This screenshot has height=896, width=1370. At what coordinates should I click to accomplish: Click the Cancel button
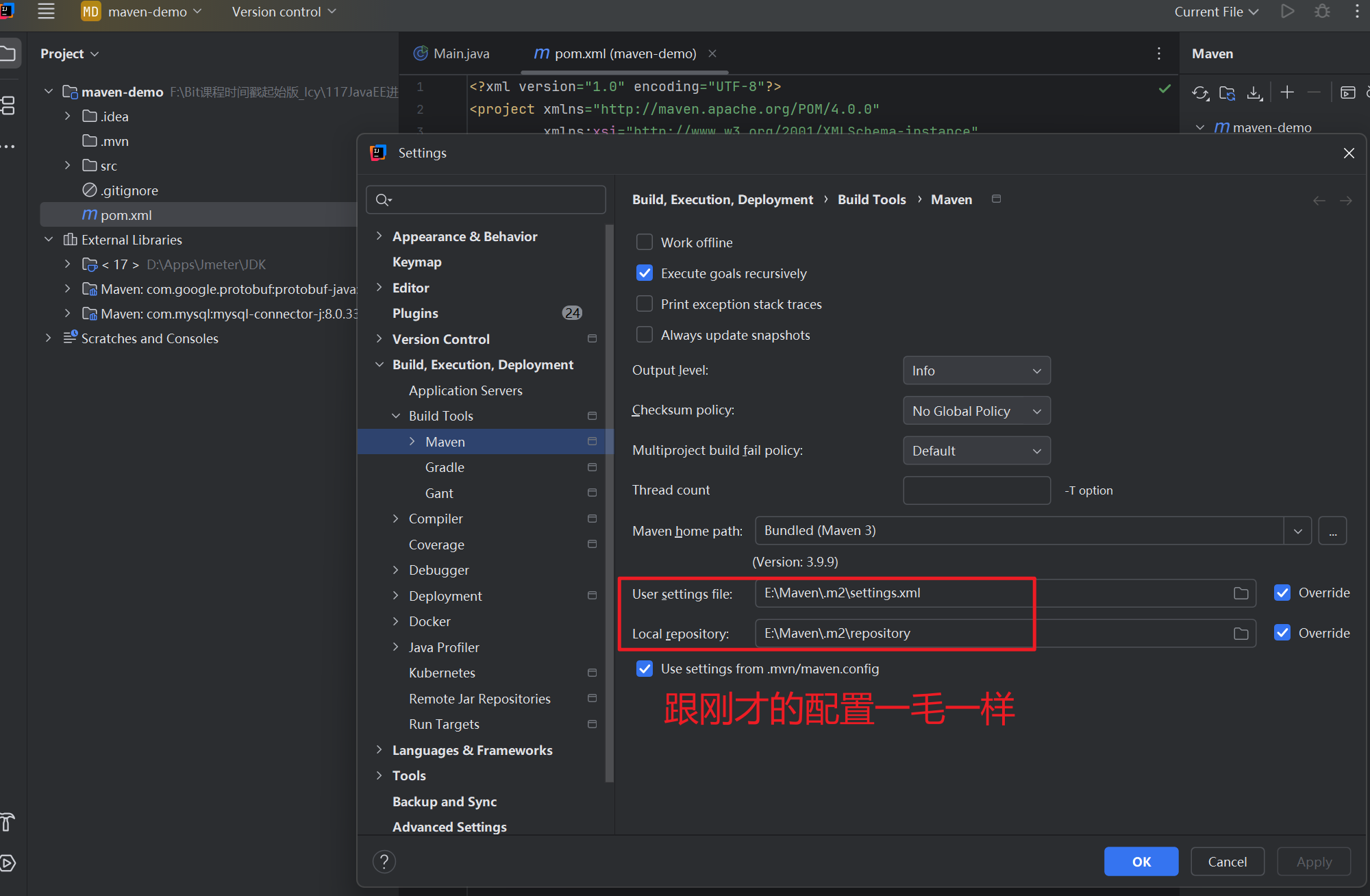point(1228,862)
